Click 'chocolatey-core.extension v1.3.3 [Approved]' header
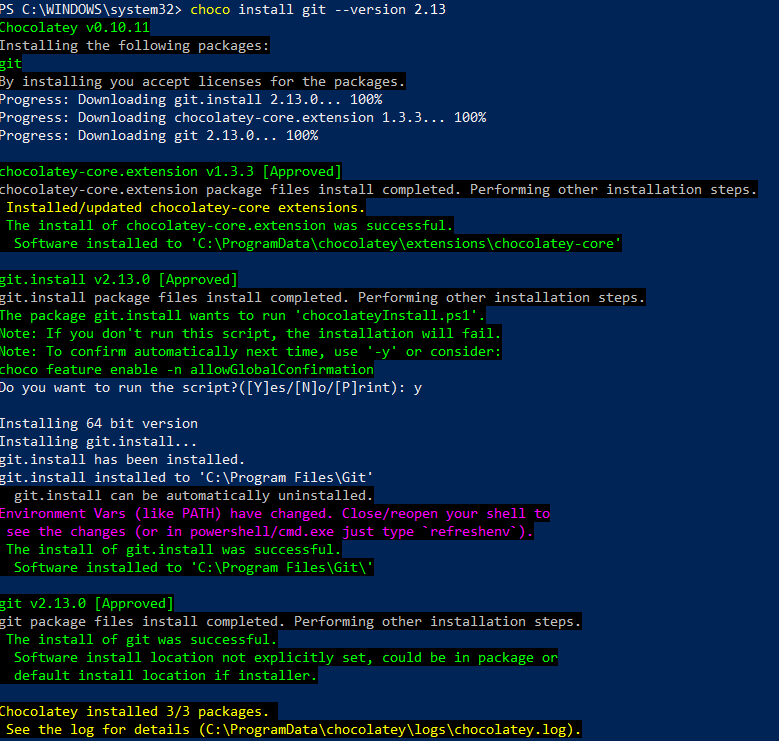 tap(171, 171)
